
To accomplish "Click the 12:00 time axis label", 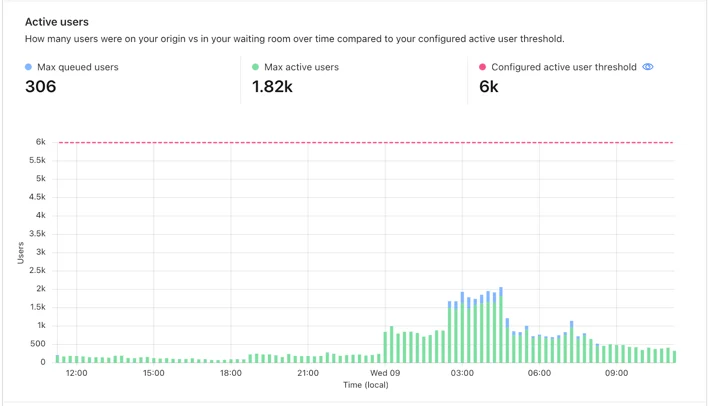I will (x=76, y=373).
